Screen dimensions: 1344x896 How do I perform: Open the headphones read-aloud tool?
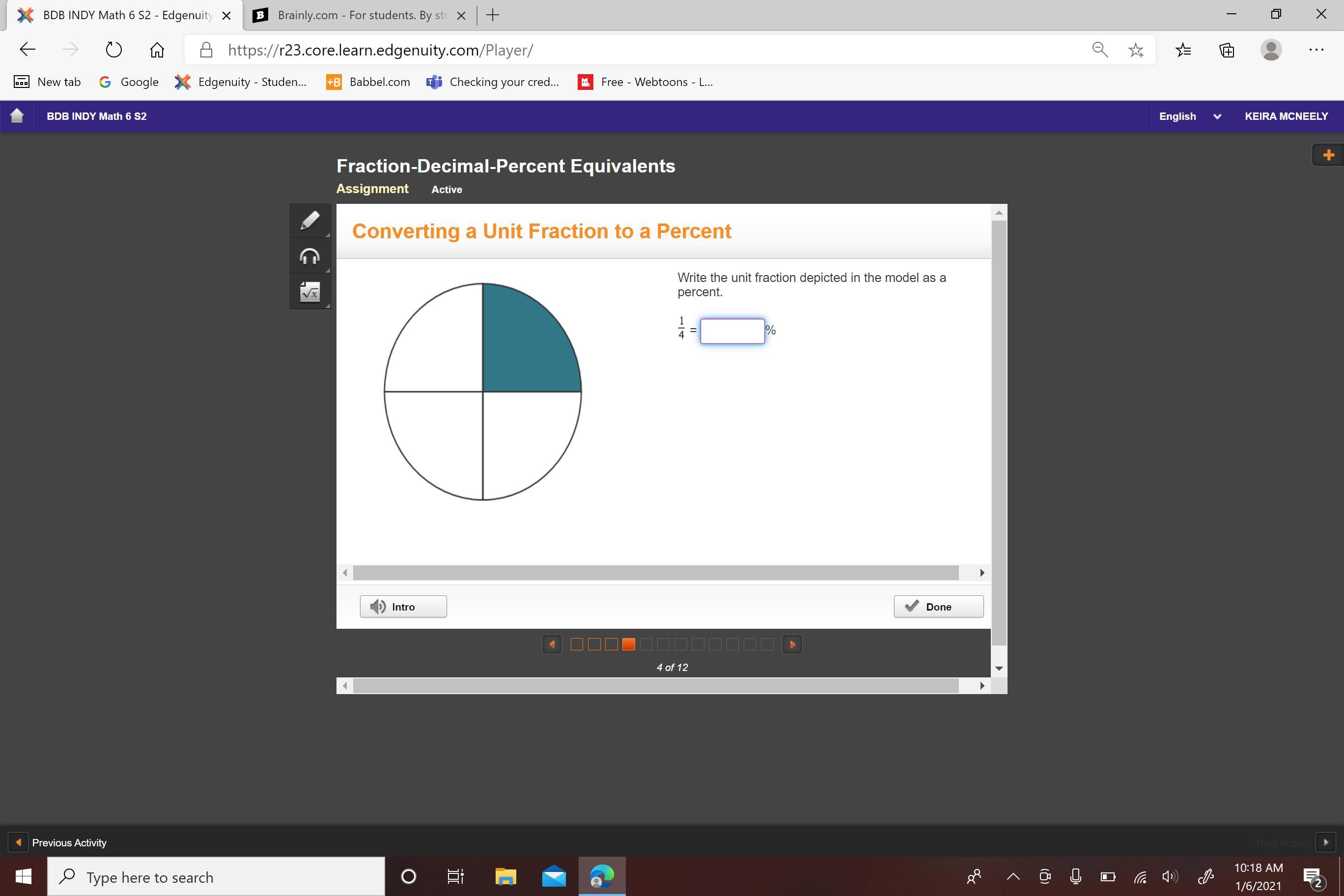309,256
